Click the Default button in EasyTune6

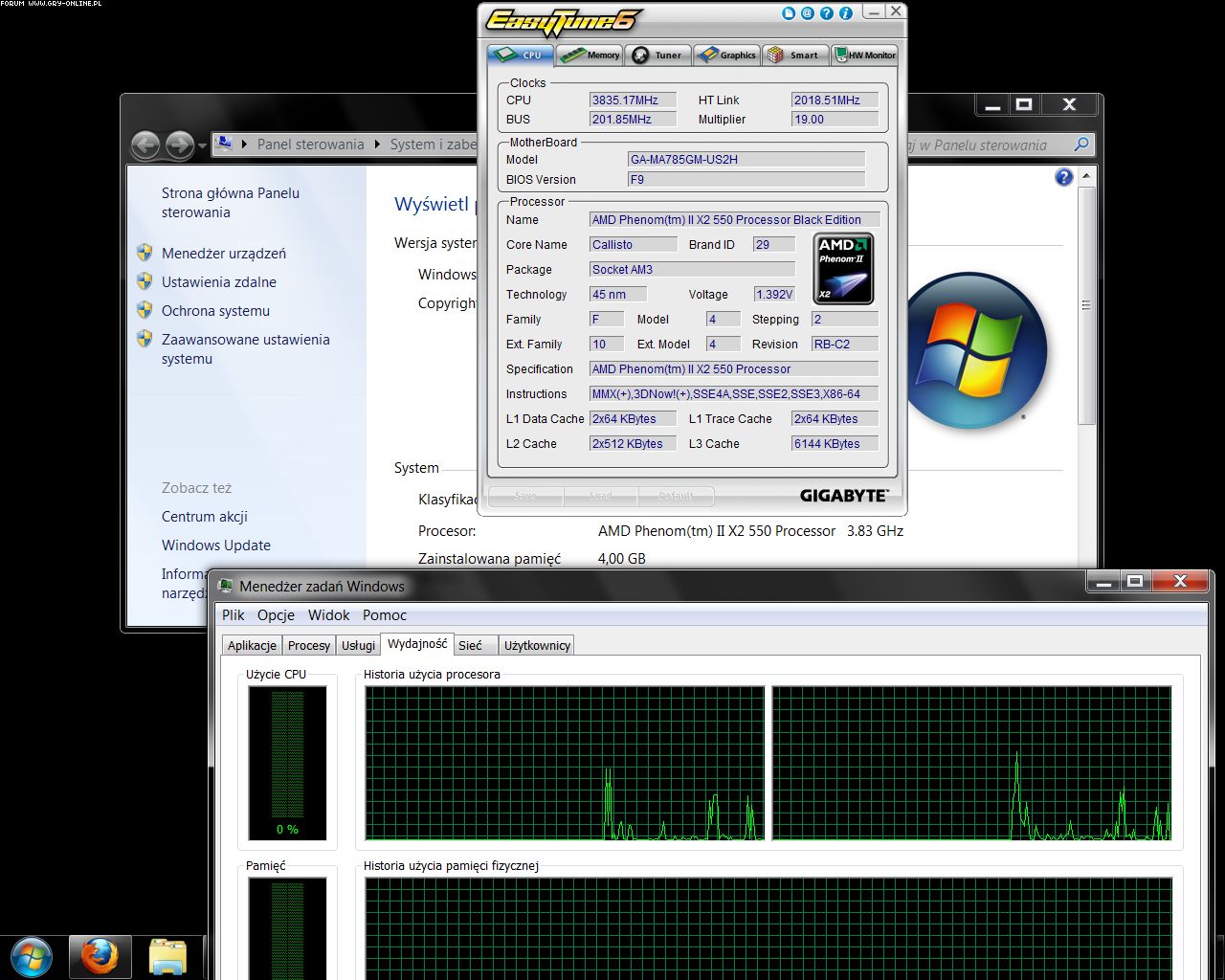[x=676, y=496]
